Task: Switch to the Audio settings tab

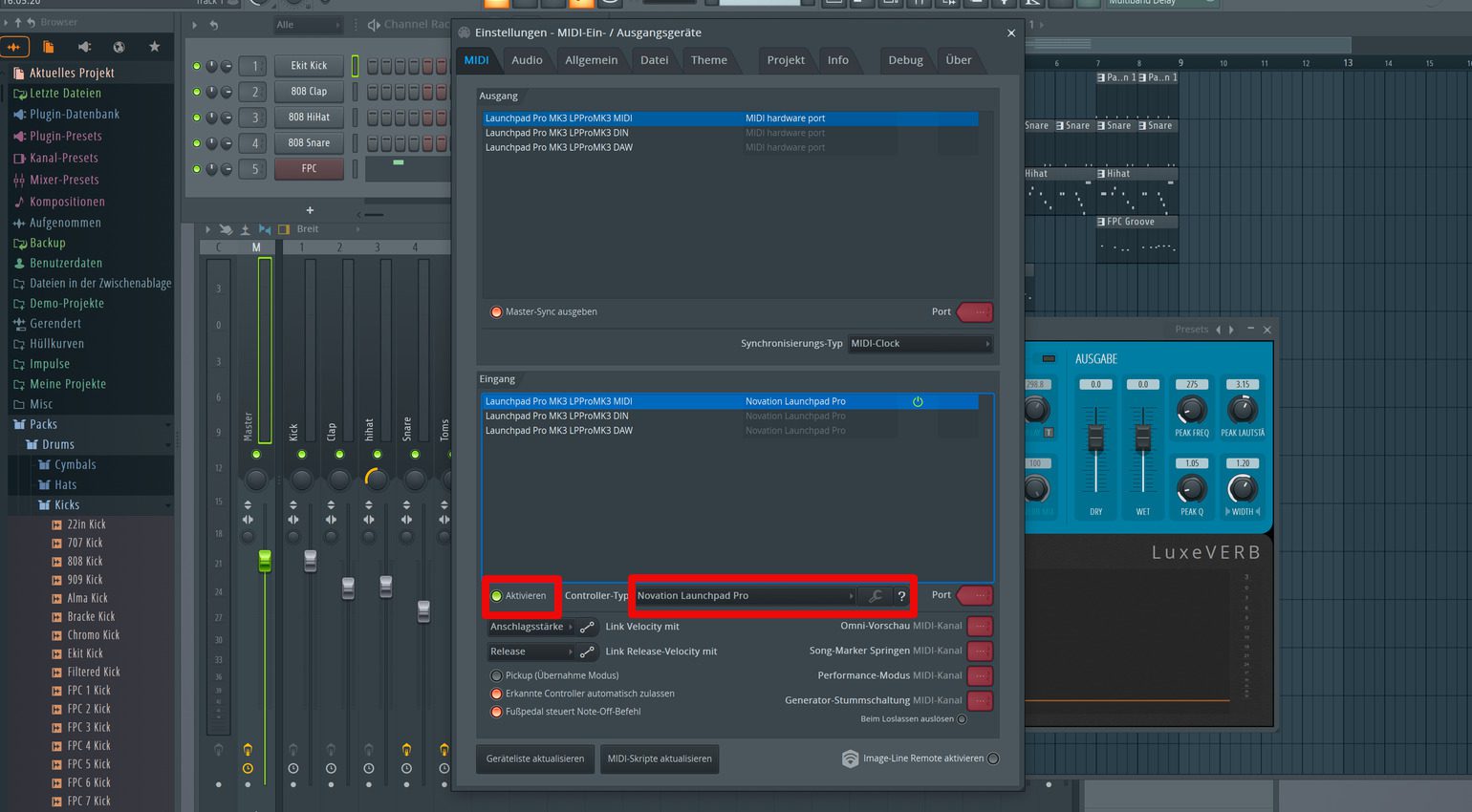Action: pyautogui.click(x=527, y=59)
